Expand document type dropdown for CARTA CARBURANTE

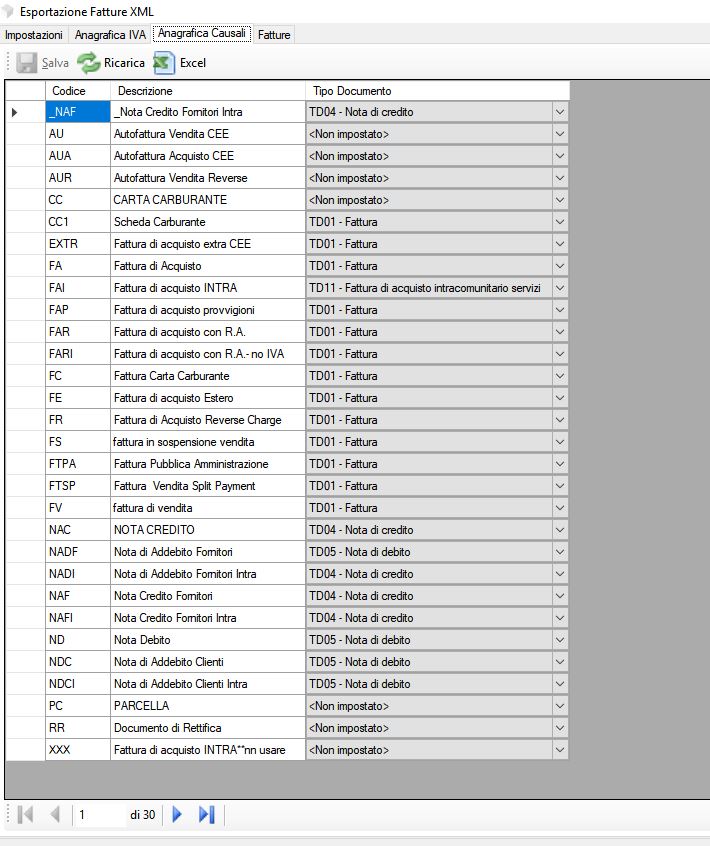pos(559,200)
